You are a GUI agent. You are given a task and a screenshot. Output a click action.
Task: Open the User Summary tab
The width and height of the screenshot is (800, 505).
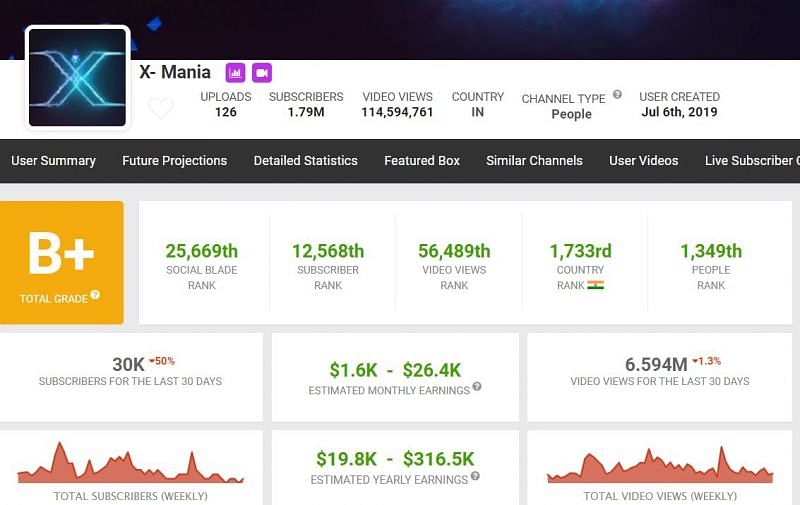point(54,161)
